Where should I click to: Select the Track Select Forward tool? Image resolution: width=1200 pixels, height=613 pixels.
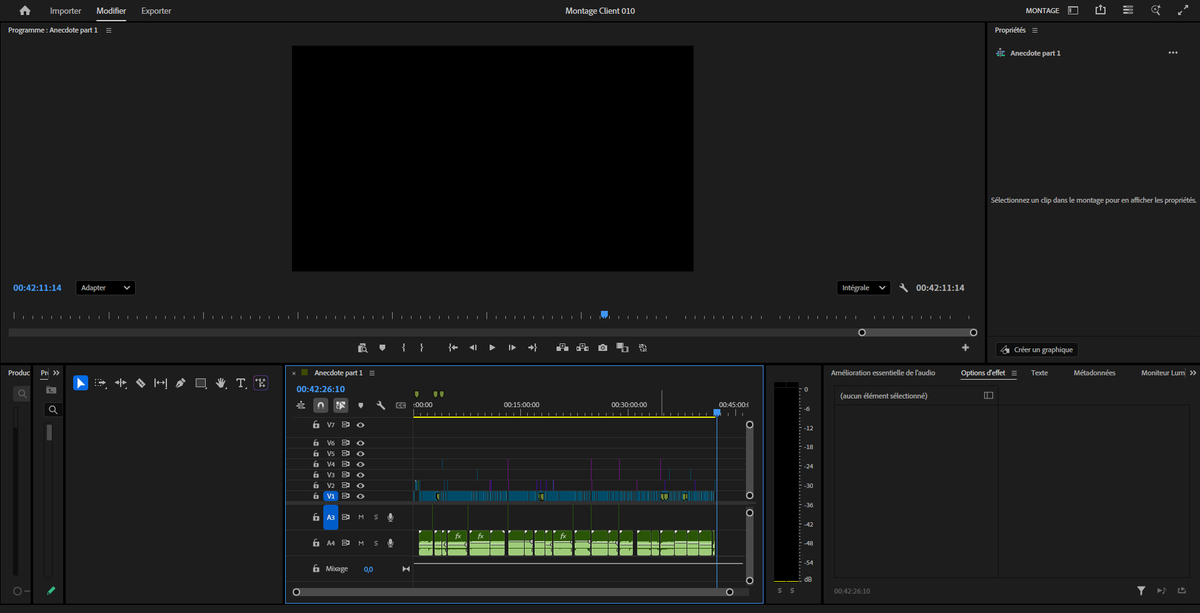click(100, 383)
